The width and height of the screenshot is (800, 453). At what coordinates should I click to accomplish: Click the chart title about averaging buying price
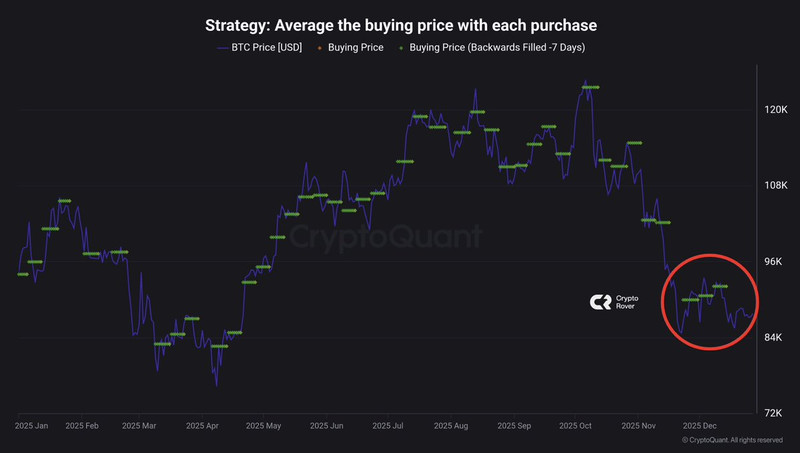pyautogui.click(x=400, y=24)
